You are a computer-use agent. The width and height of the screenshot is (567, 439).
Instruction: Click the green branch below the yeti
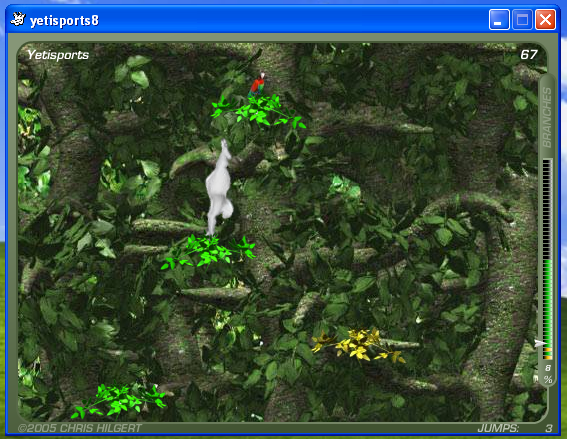point(208,252)
